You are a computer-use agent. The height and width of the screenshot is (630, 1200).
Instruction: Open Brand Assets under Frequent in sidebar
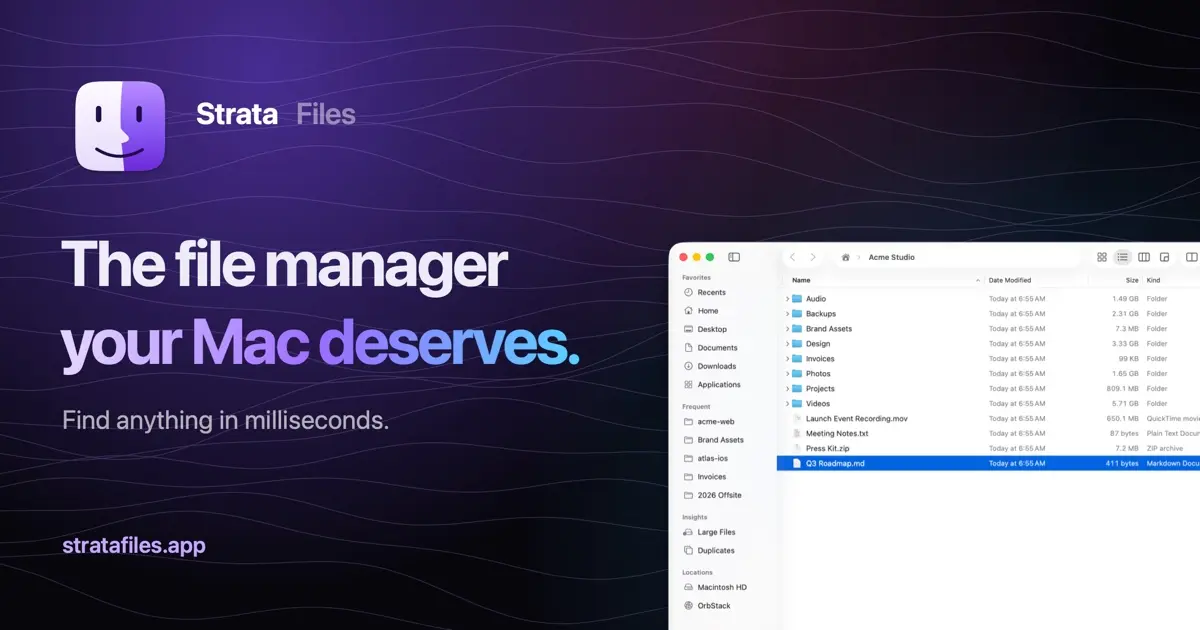pos(713,440)
